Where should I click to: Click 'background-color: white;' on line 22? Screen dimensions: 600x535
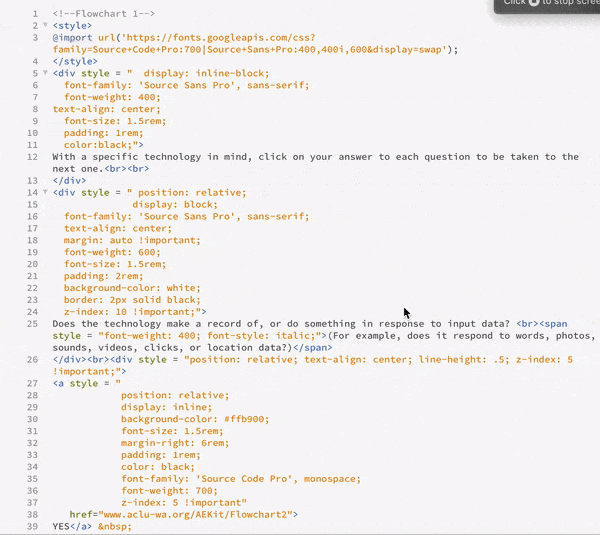pyautogui.click(x=132, y=287)
